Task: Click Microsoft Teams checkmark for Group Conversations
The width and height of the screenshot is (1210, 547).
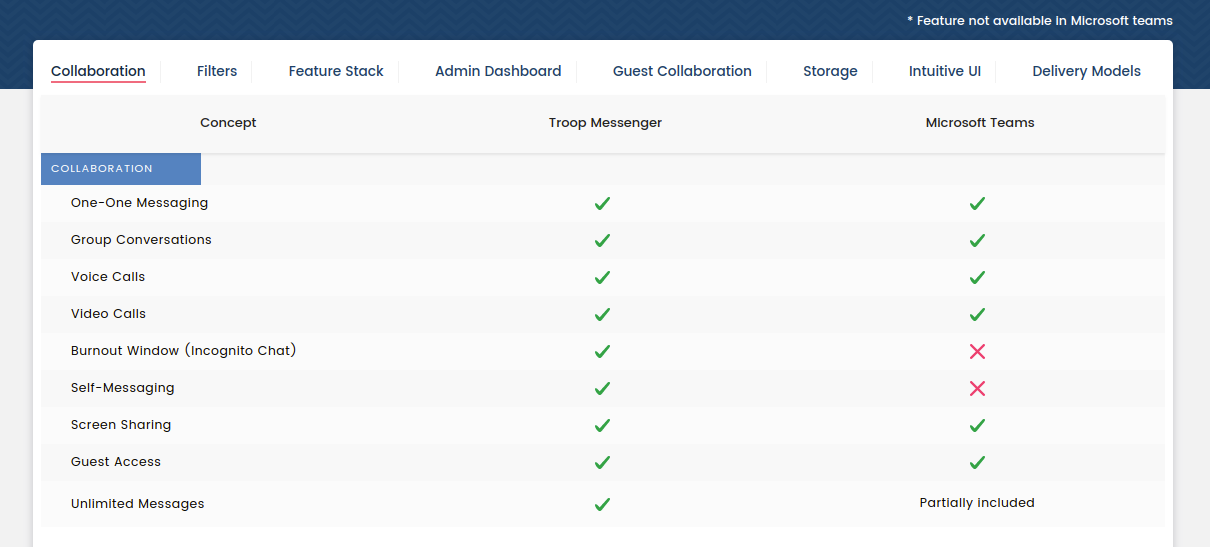Action: (977, 240)
